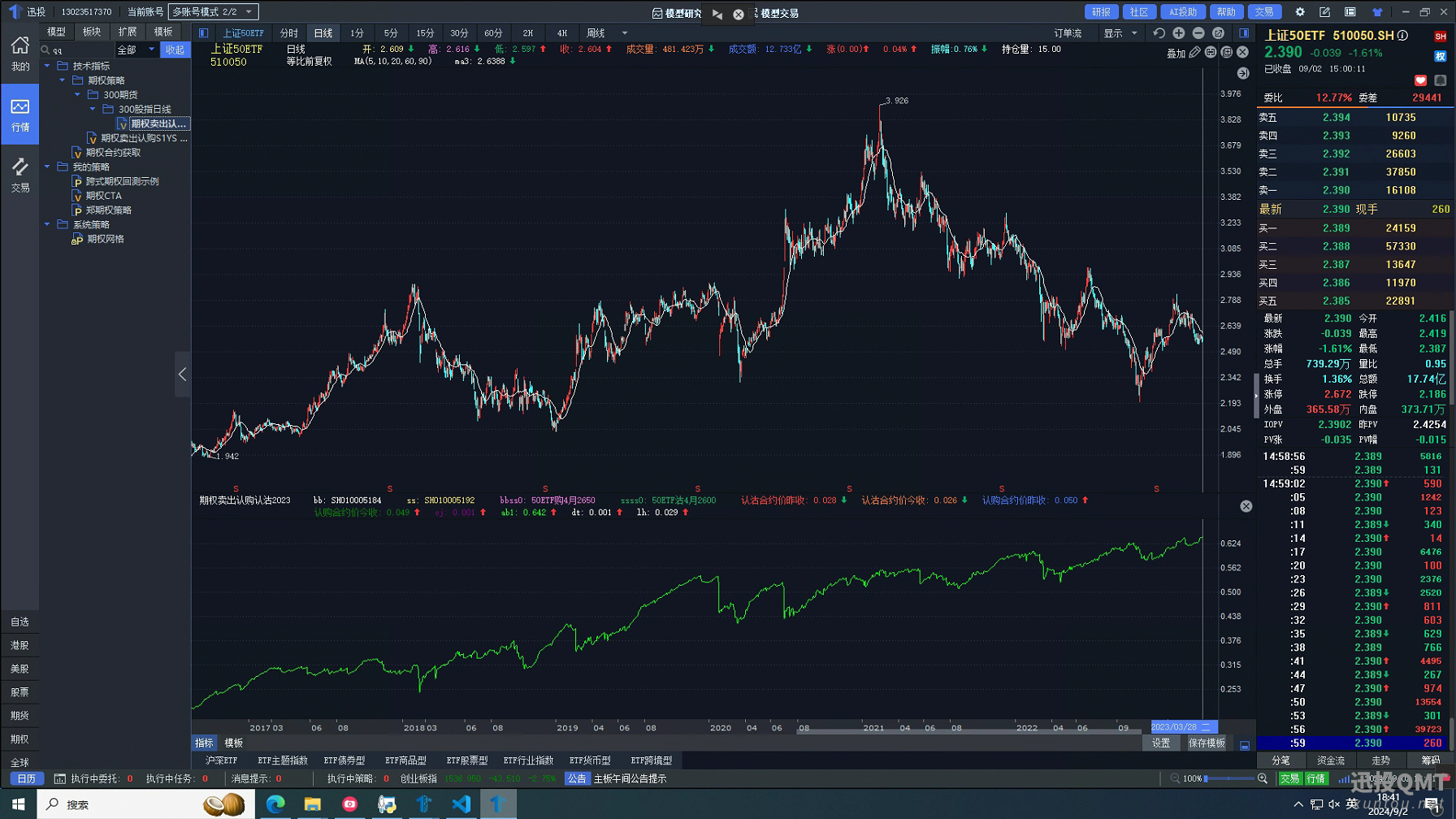Viewport: 1456px width, 819px height.
Task: Open File Explorer from the taskbar
Action: [x=312, y=804]
